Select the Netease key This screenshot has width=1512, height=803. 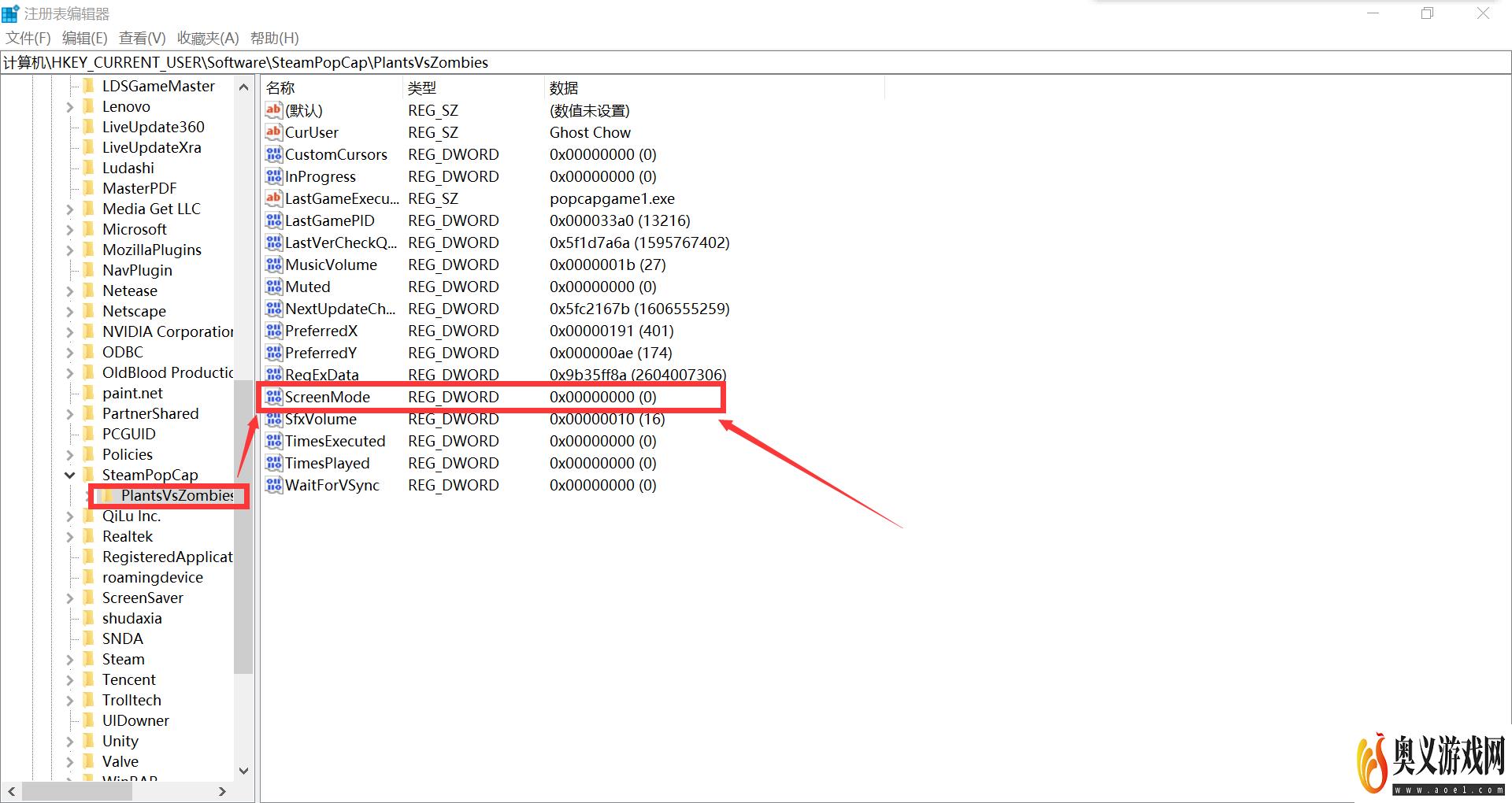click(130, 290)
